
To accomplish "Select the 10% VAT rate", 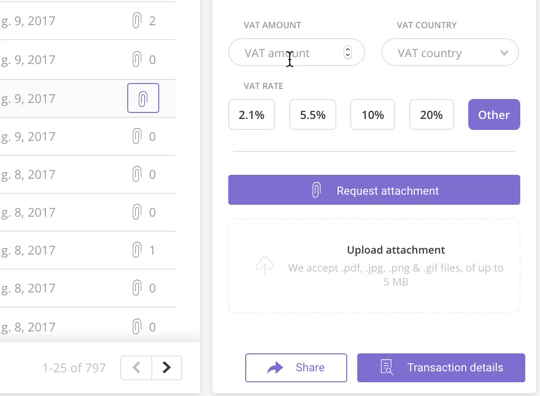I will tap(373, 115).
